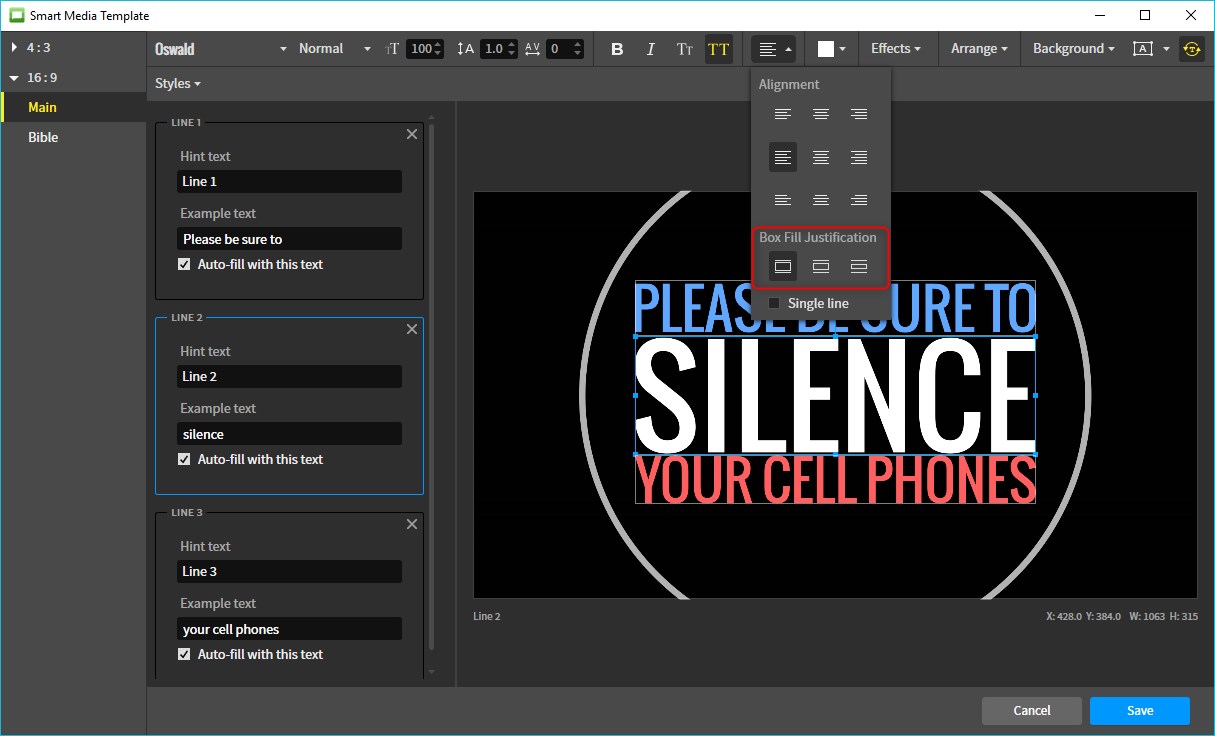Viewport: 1215px width, 736px height.
Task: Choose second Box Fill Justification option
Action: coord(821,267)
